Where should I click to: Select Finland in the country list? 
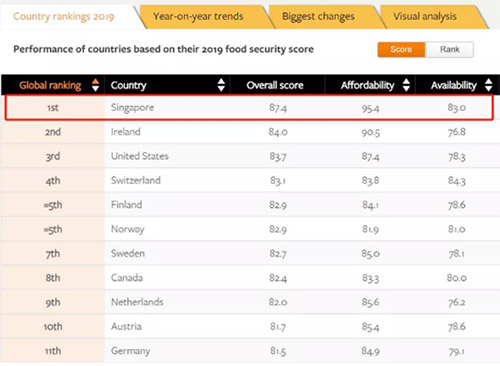tap(126, 205)
